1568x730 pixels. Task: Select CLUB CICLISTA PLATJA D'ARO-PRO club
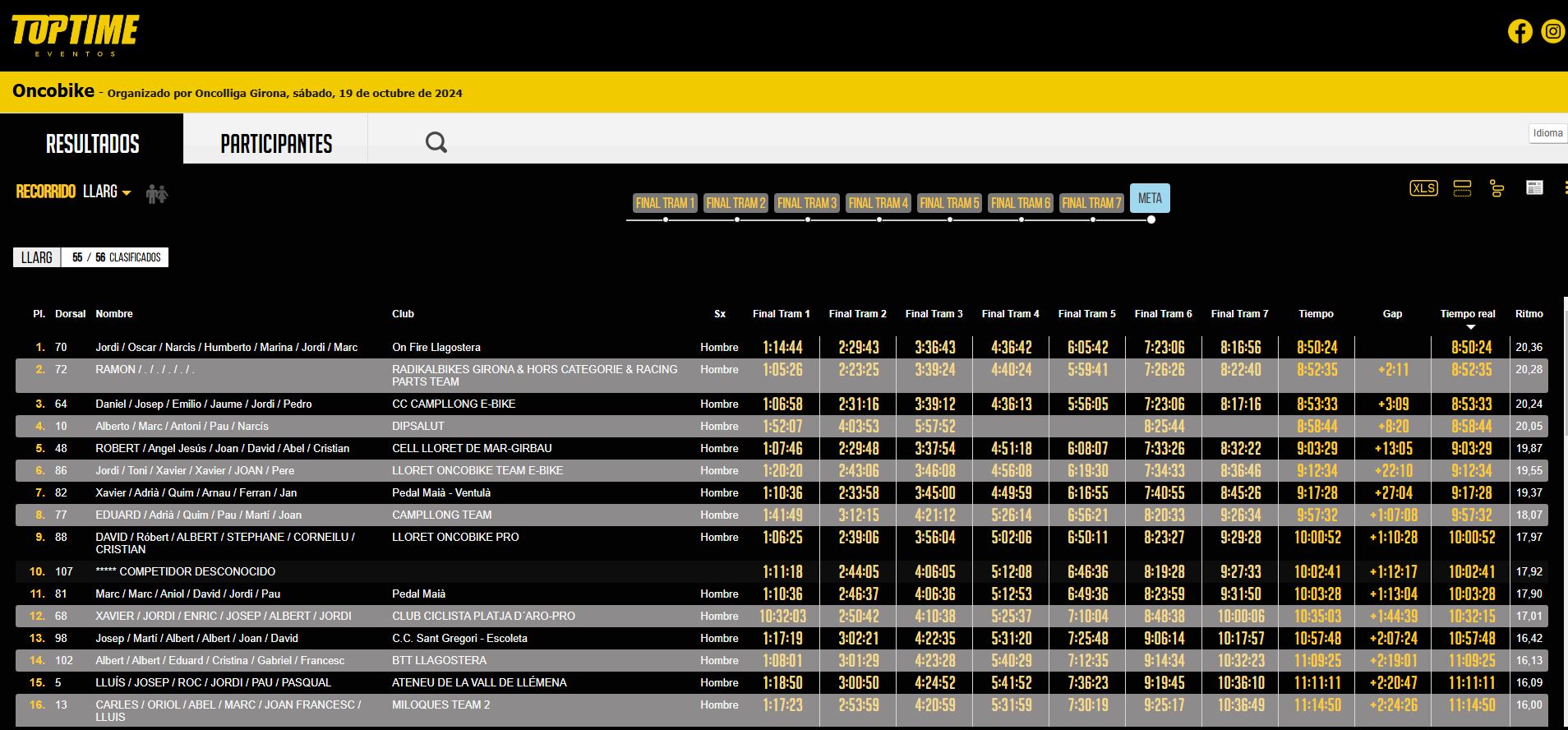click(x=483, y=616)
